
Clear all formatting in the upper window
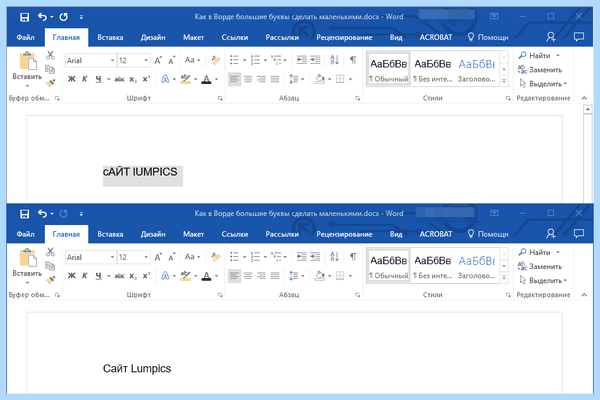[x=215, y=60]
